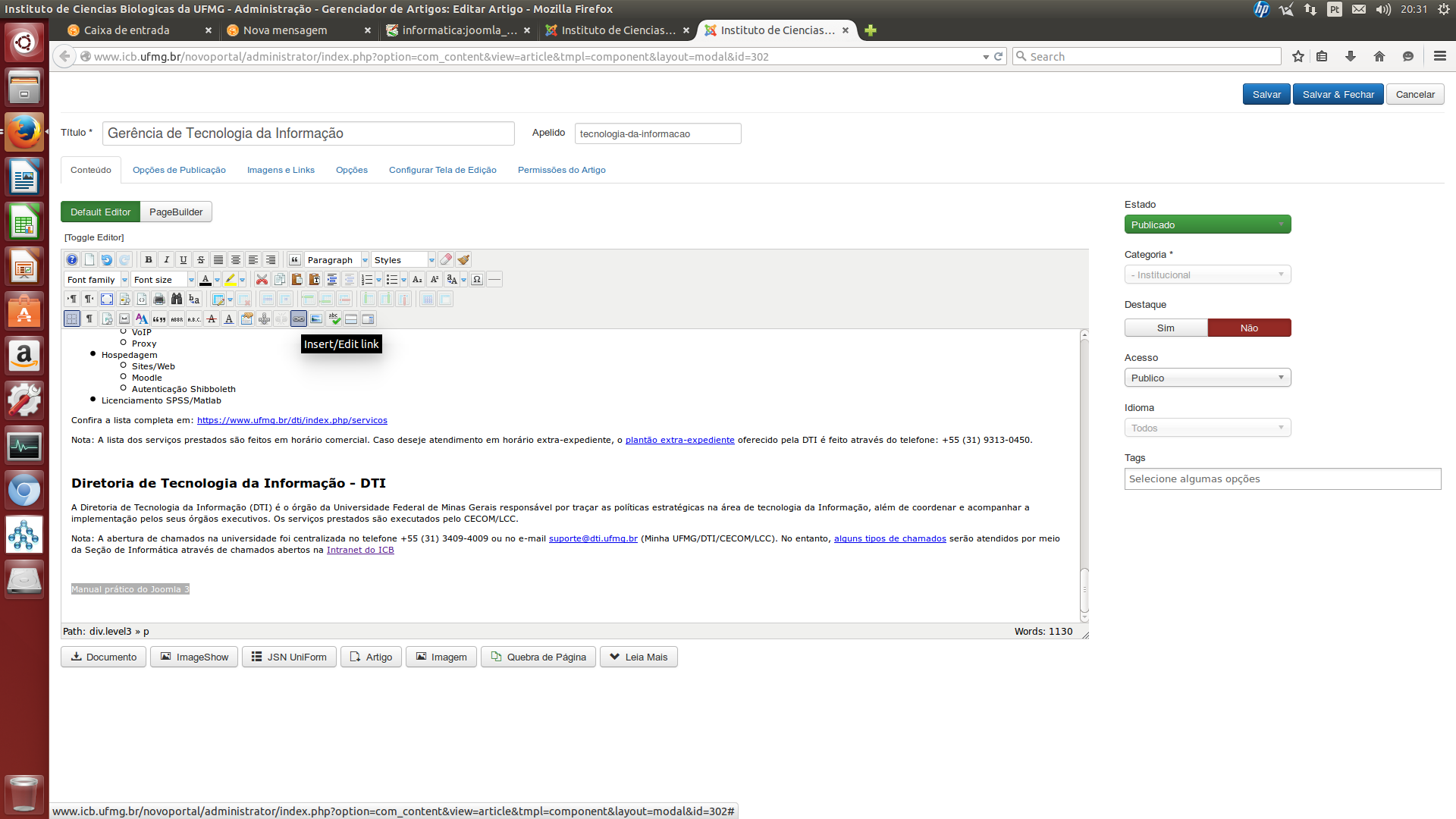The height and width of the screenshot is (819, 1456).
Task: Switch to Imagens e Links tab
Action: coord(281,170)
